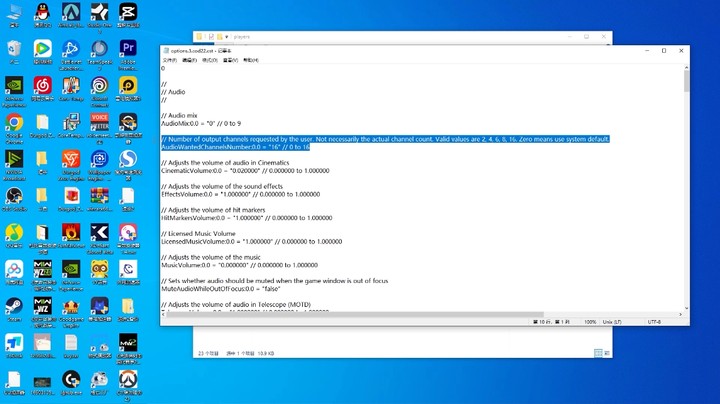Open Notepad's File (文件) menu
720x404 pixels.
click(x=169, y=60)
